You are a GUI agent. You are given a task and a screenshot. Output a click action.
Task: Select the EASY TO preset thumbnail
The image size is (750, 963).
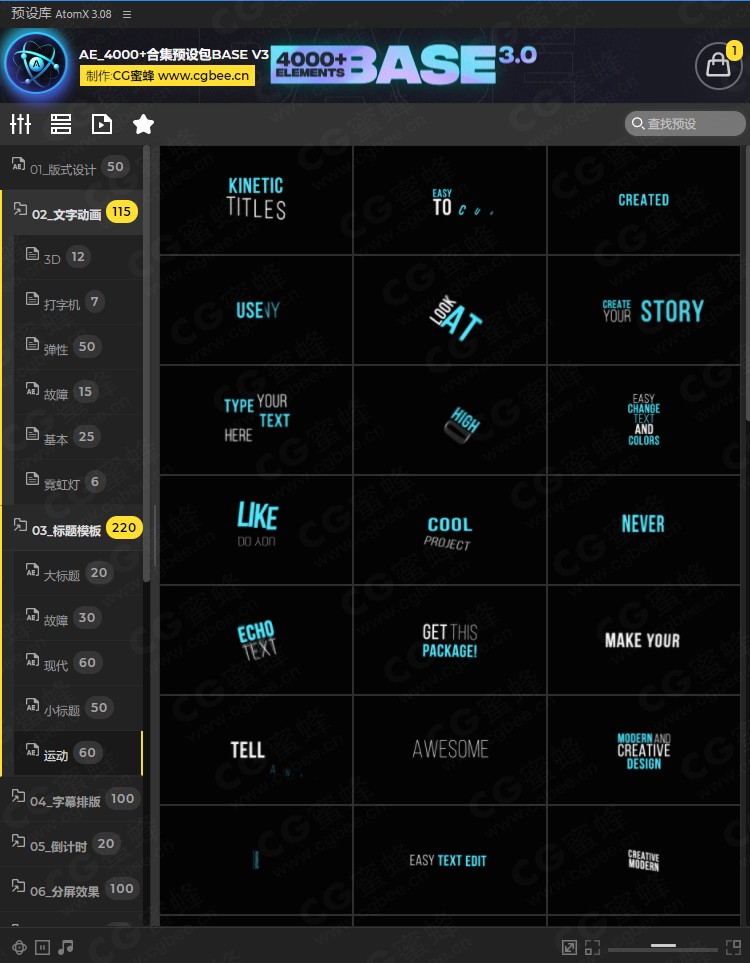click(x=450, y=200)
